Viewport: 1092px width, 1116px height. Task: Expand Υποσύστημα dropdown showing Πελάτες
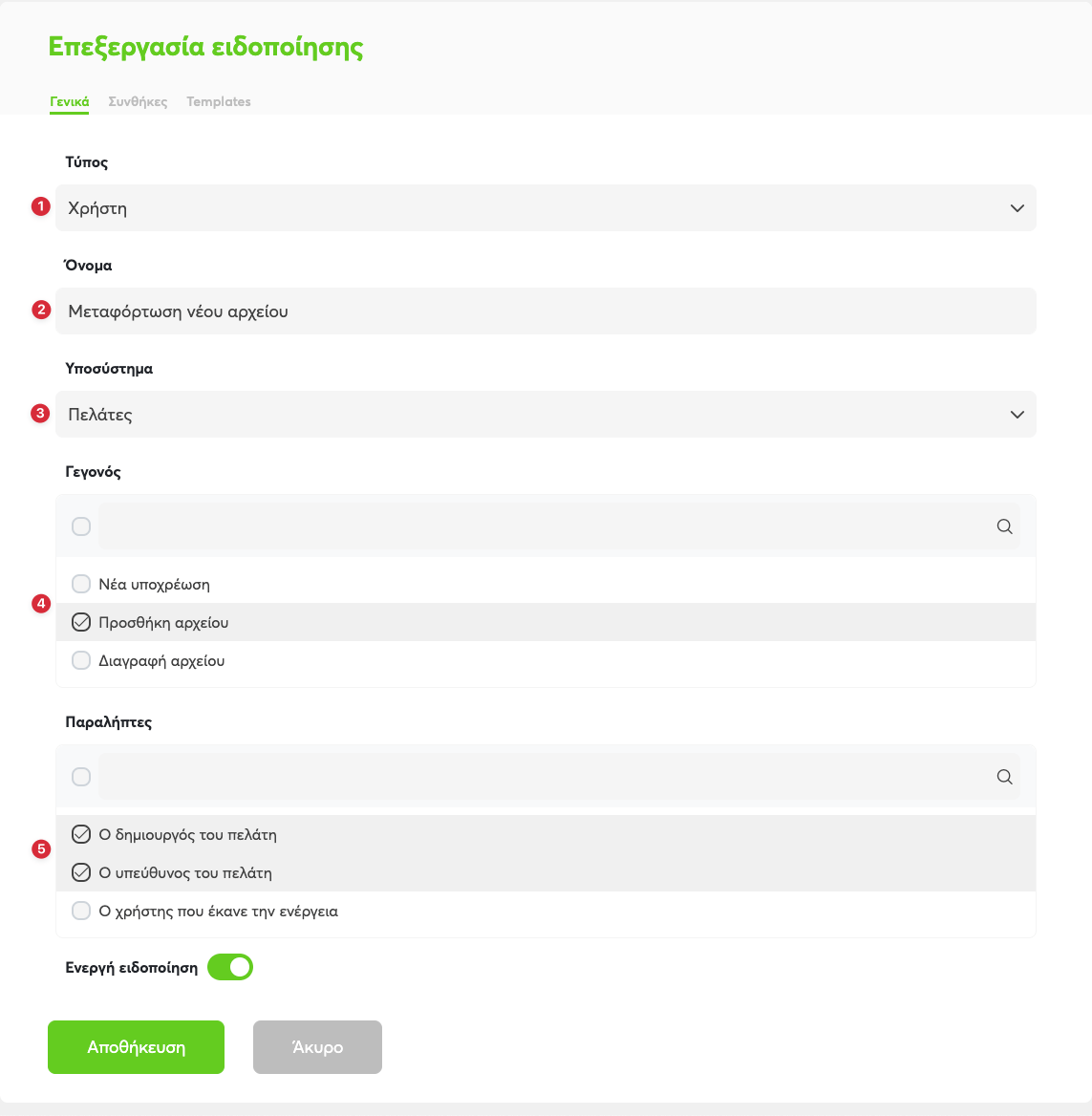click(x=546, y=415)
